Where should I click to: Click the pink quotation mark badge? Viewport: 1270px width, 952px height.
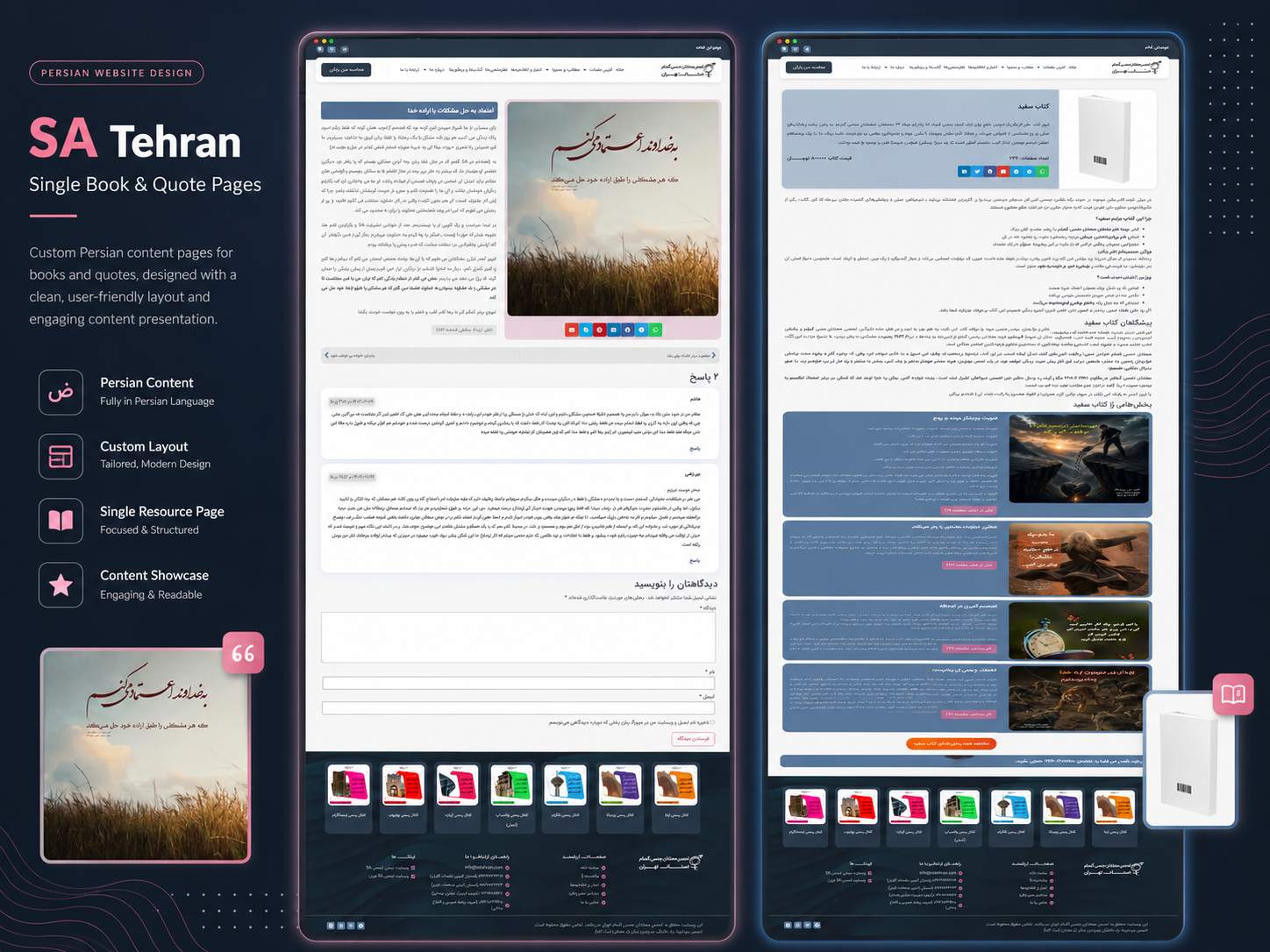pyautogui.click(x=243, y=653)
